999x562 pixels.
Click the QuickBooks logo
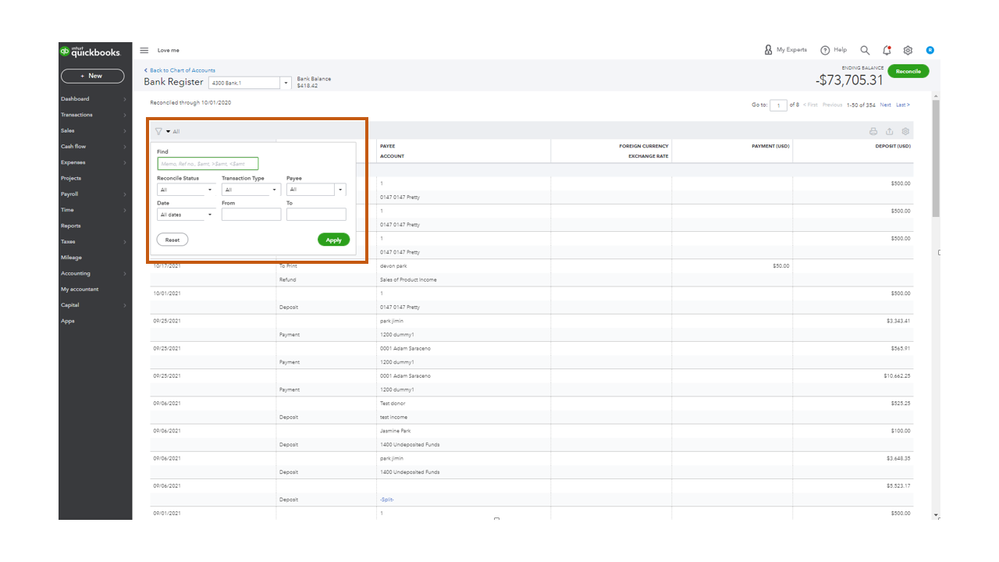coord(90,52)
